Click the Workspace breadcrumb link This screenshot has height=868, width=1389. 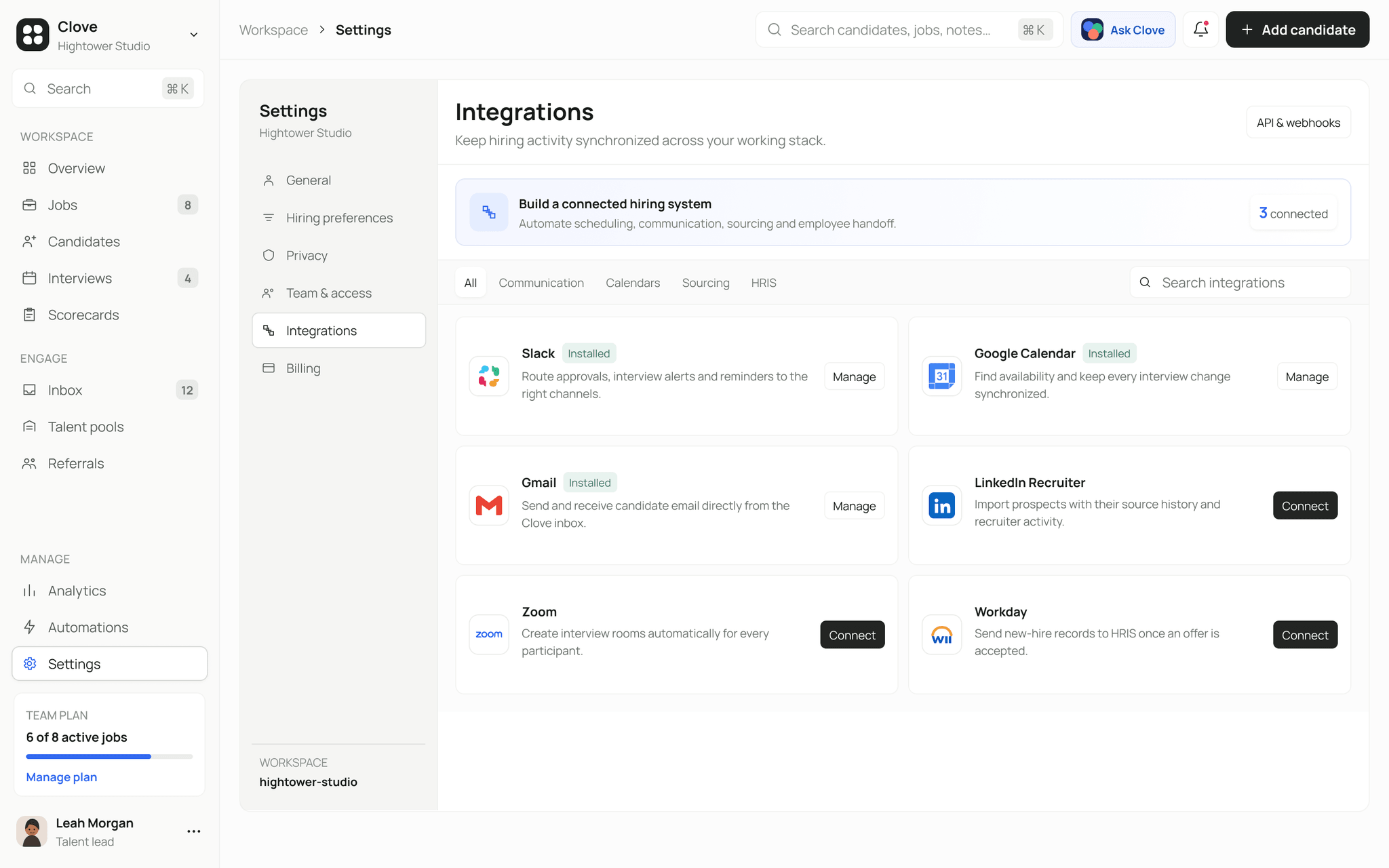(x=273, y=30)
